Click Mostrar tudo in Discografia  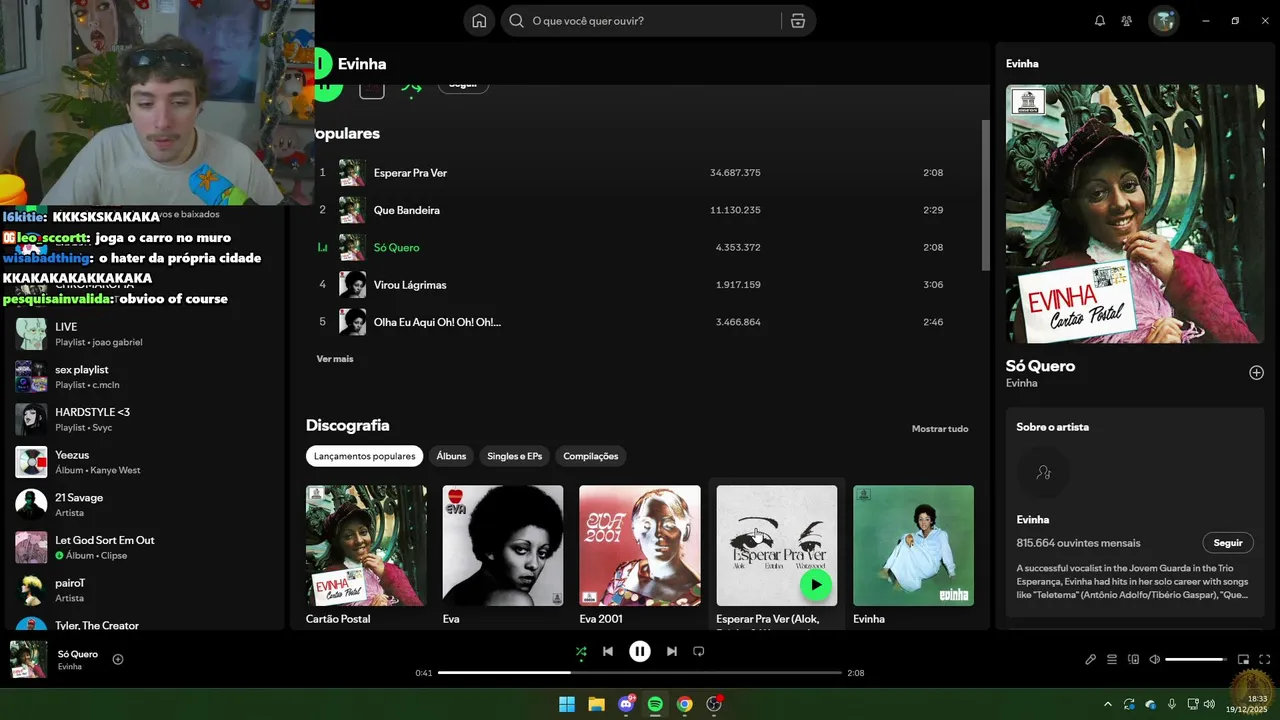point(940,429)
